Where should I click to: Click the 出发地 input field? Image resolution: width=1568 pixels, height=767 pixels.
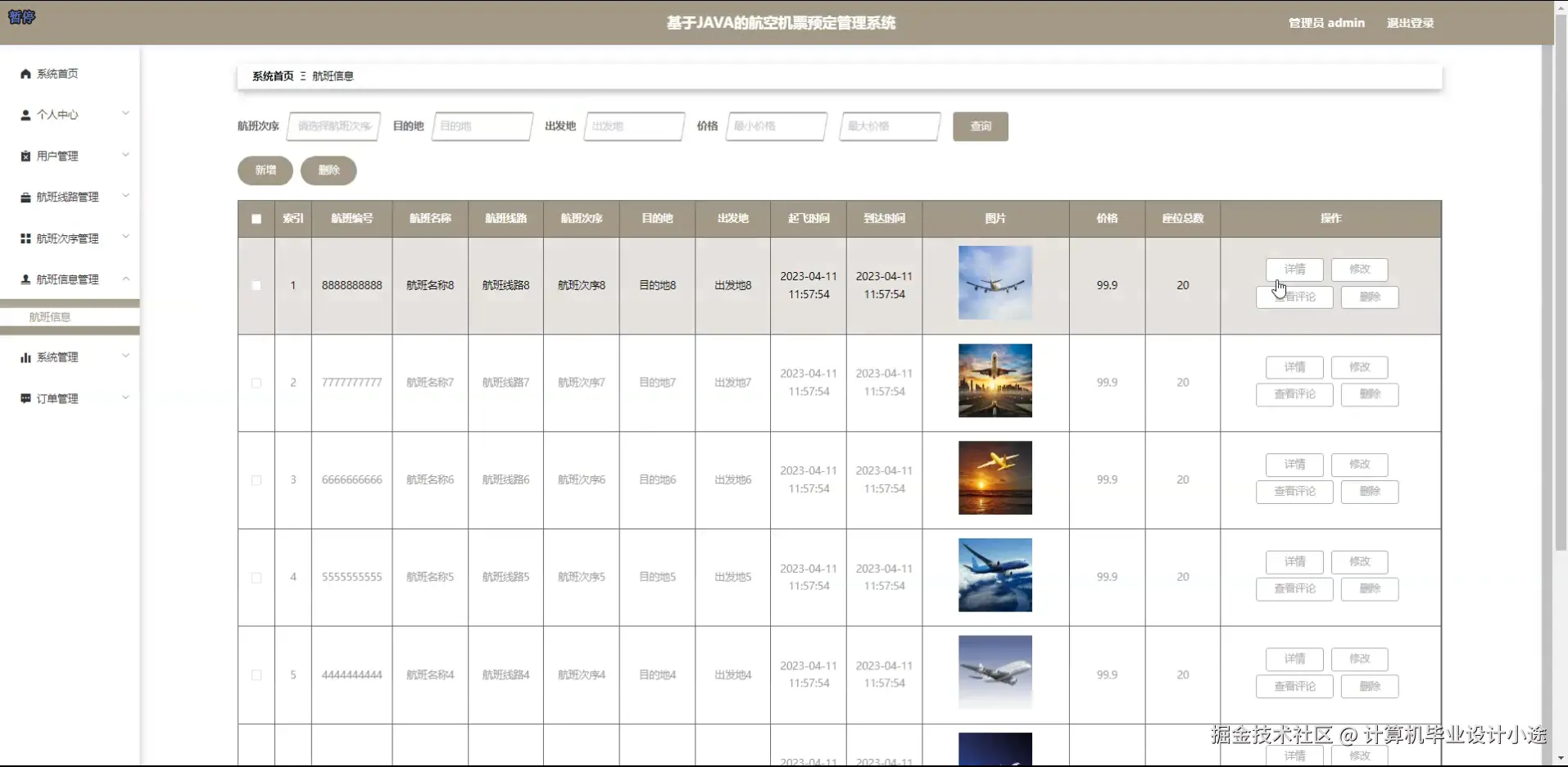pos(634,126)
